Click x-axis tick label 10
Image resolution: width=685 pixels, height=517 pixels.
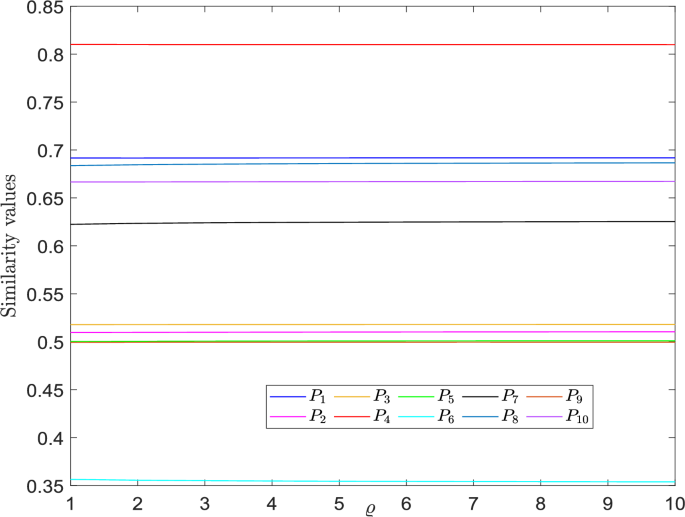pos(673,504)
